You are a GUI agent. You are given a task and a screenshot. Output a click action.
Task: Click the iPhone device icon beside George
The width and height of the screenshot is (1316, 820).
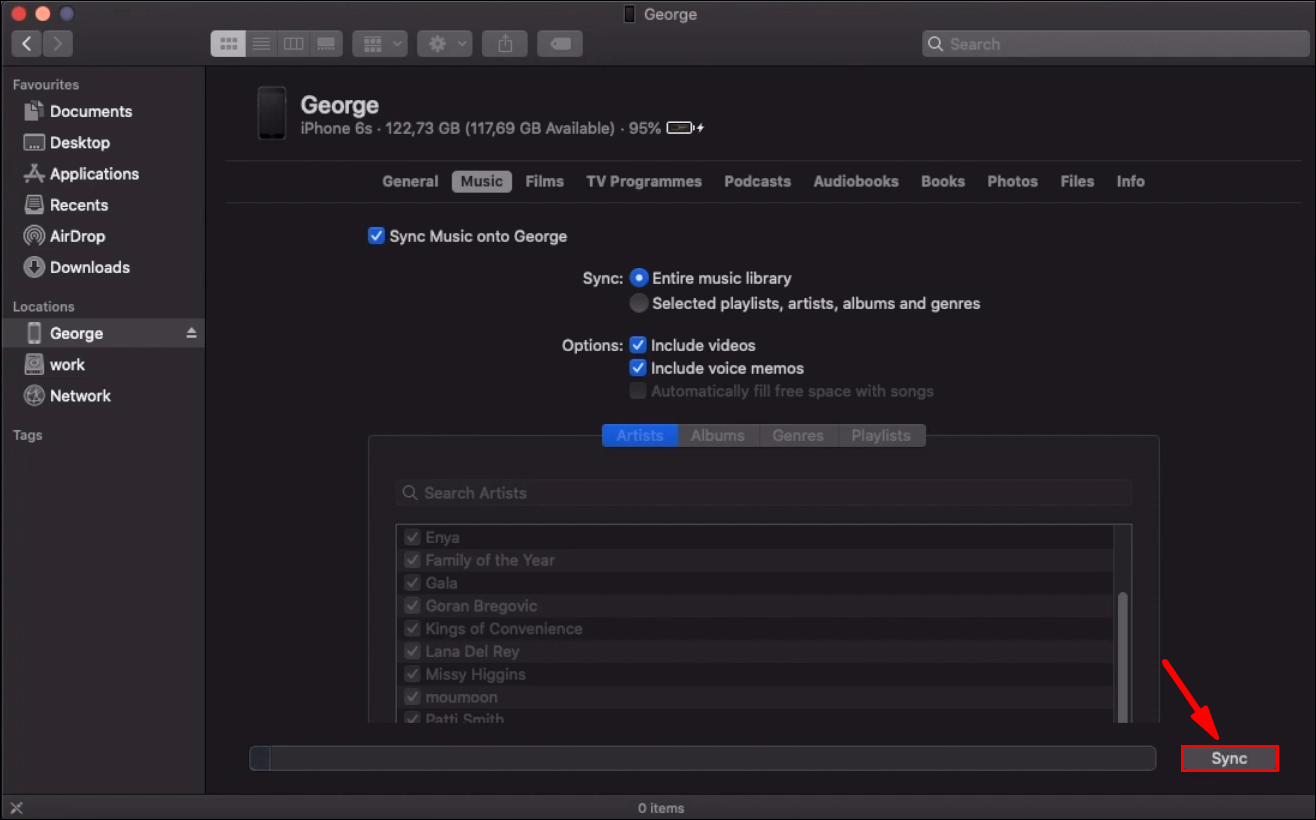coord(271,113)
